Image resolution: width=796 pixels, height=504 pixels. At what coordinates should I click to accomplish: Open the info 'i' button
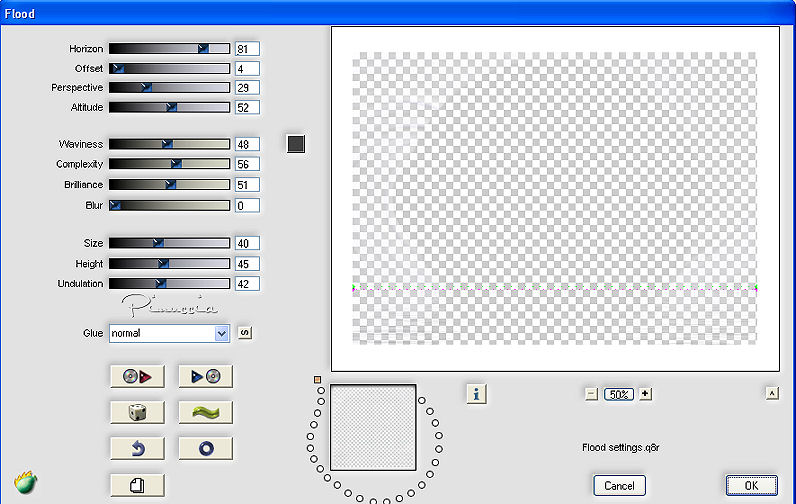[x=476, y=393]
